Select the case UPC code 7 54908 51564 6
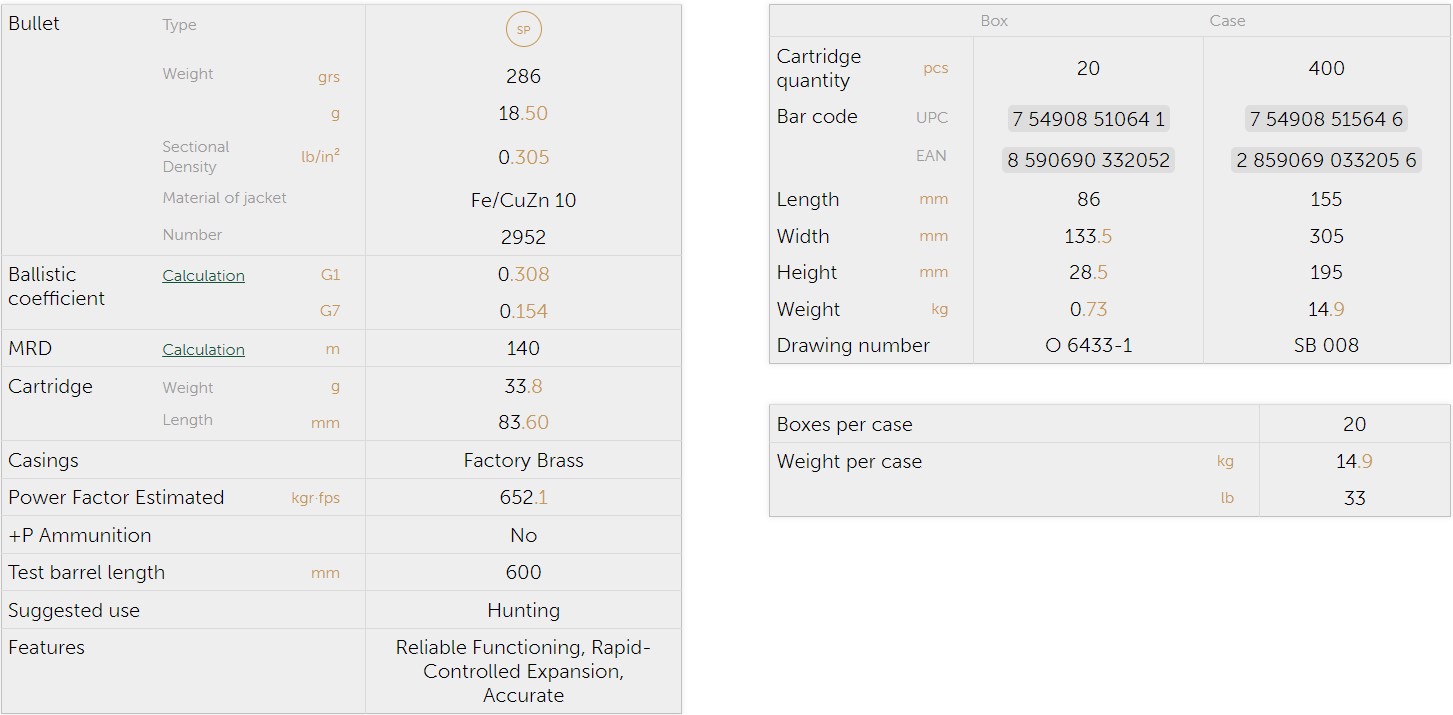The width and height of the screenshot is (1453, 715). click(1325, 119)
